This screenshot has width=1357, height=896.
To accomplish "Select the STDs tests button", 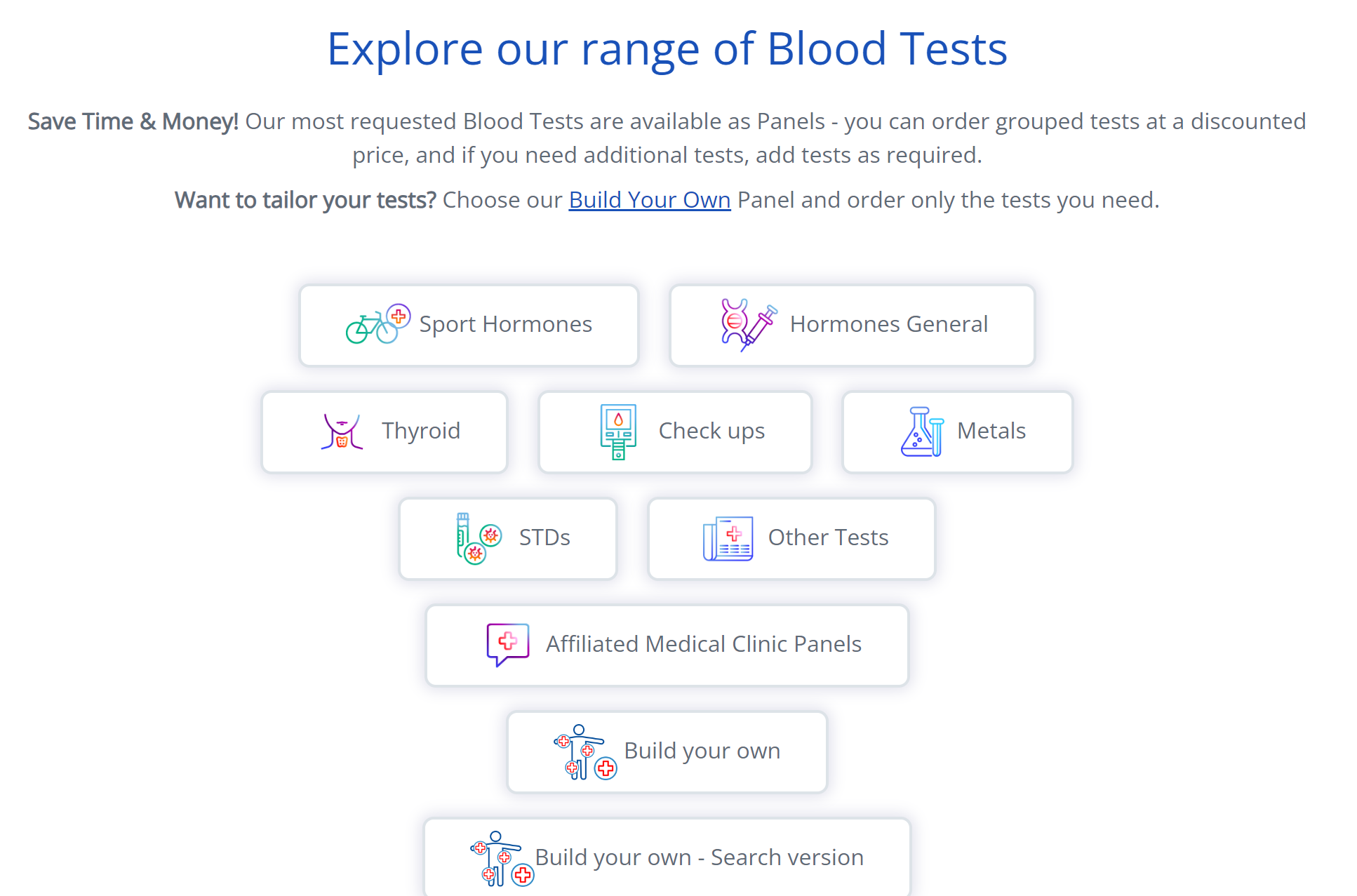I will [508, 538].
